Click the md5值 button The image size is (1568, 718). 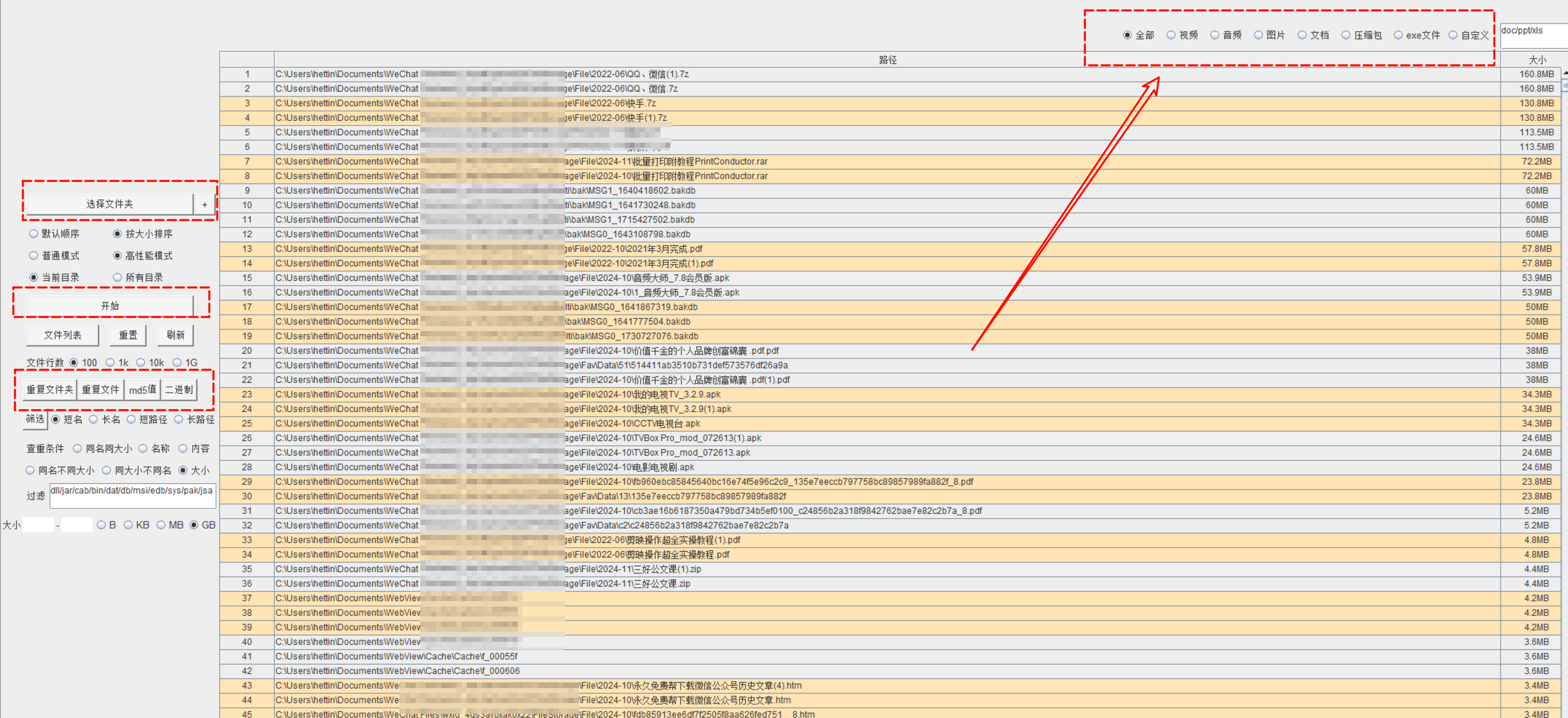tap(142, 389)
